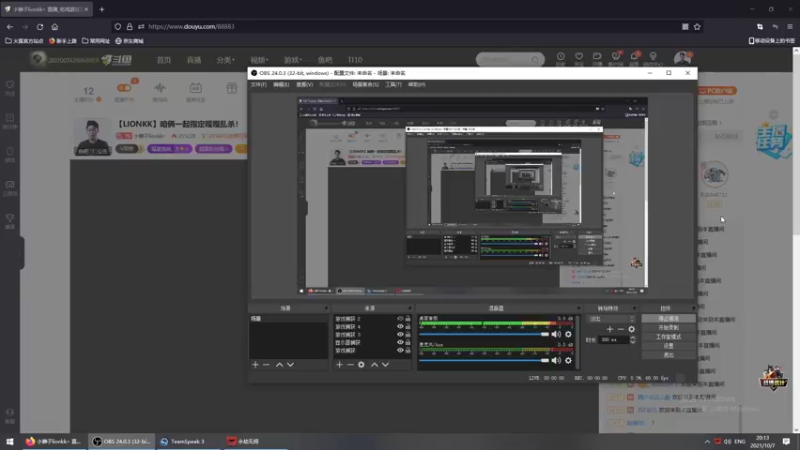Viewport: 800px width, 450px height.
Task: Lock the Window Capture 4 source
Action: point(408,327)
